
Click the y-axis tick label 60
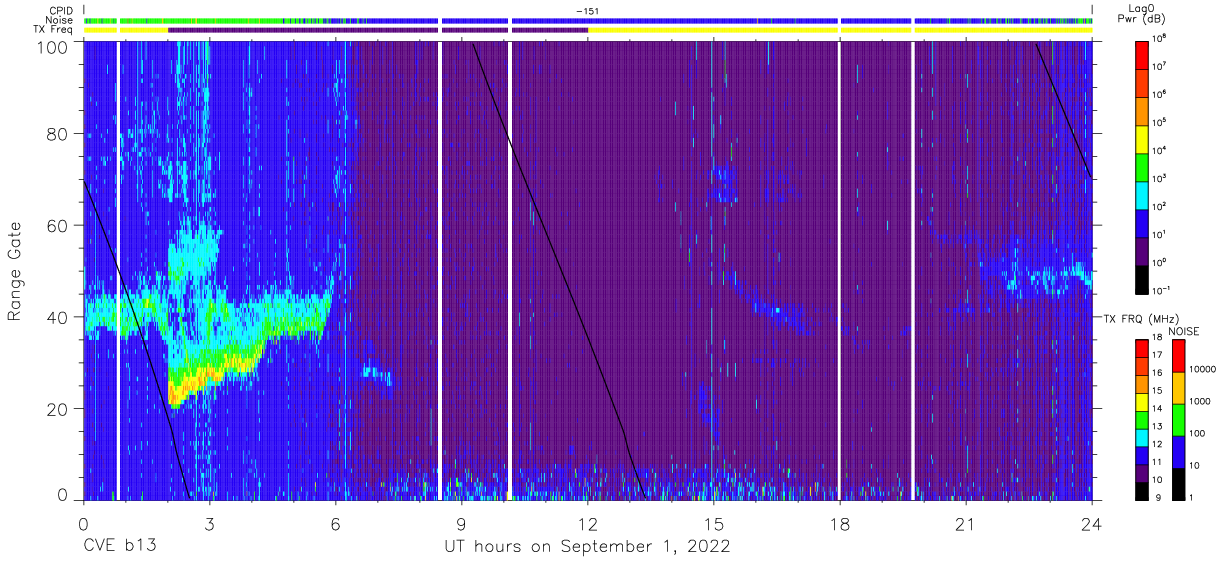point(57,226)
